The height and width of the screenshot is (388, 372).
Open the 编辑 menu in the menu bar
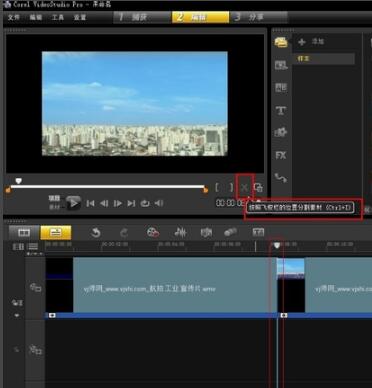[x=36, y=17]
